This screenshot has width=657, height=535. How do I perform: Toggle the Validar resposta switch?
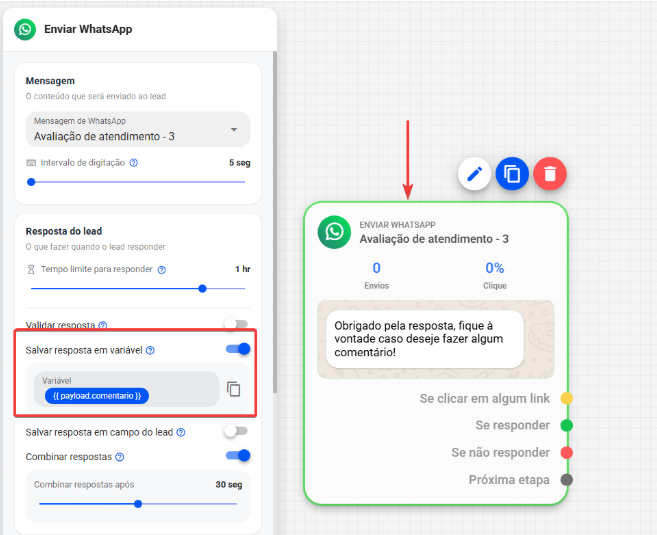(x=236, y=324)
